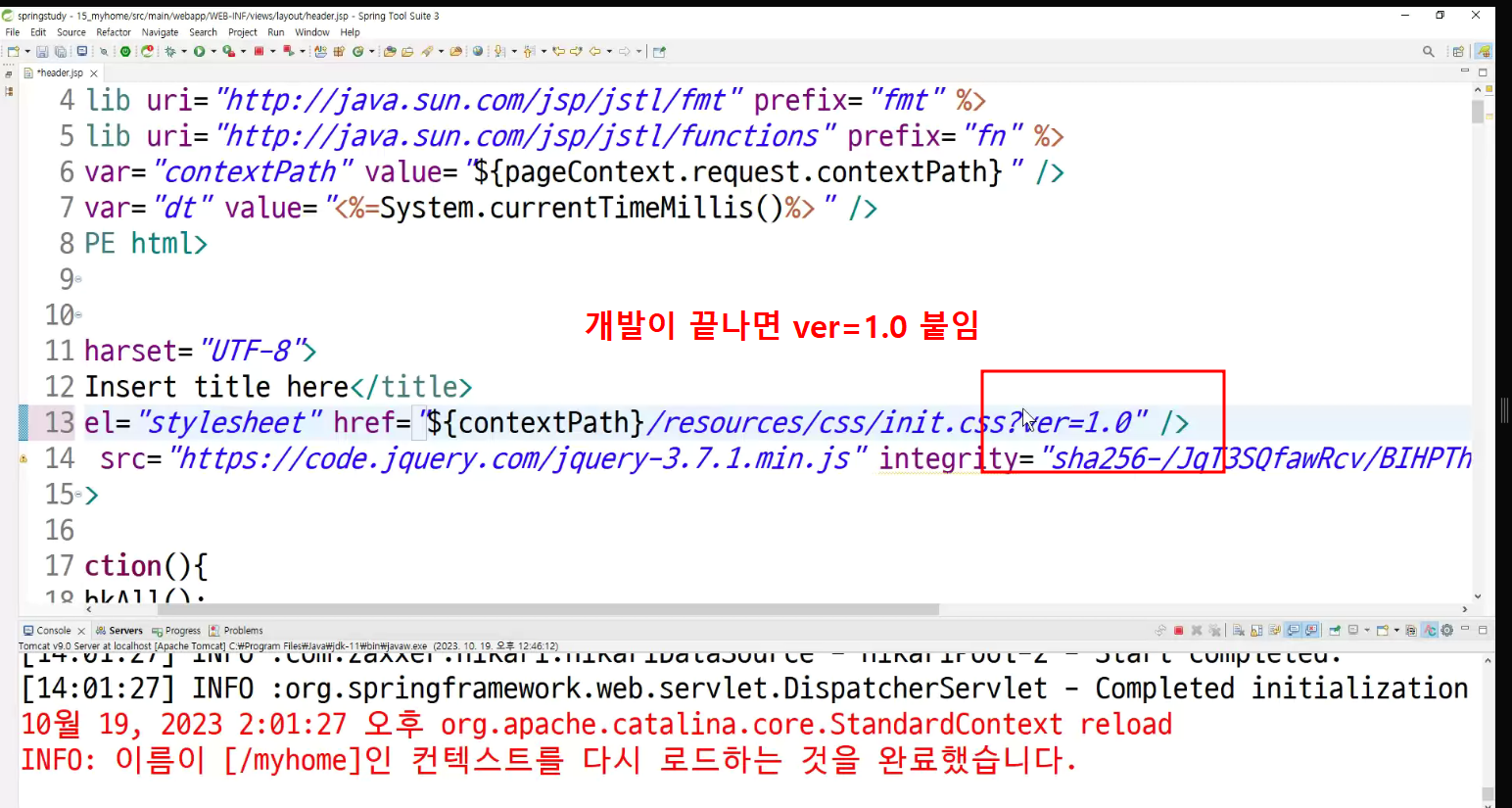Close the header.jsp editor tab
This screenshot has height=808, width=1512.
[94, 73]
